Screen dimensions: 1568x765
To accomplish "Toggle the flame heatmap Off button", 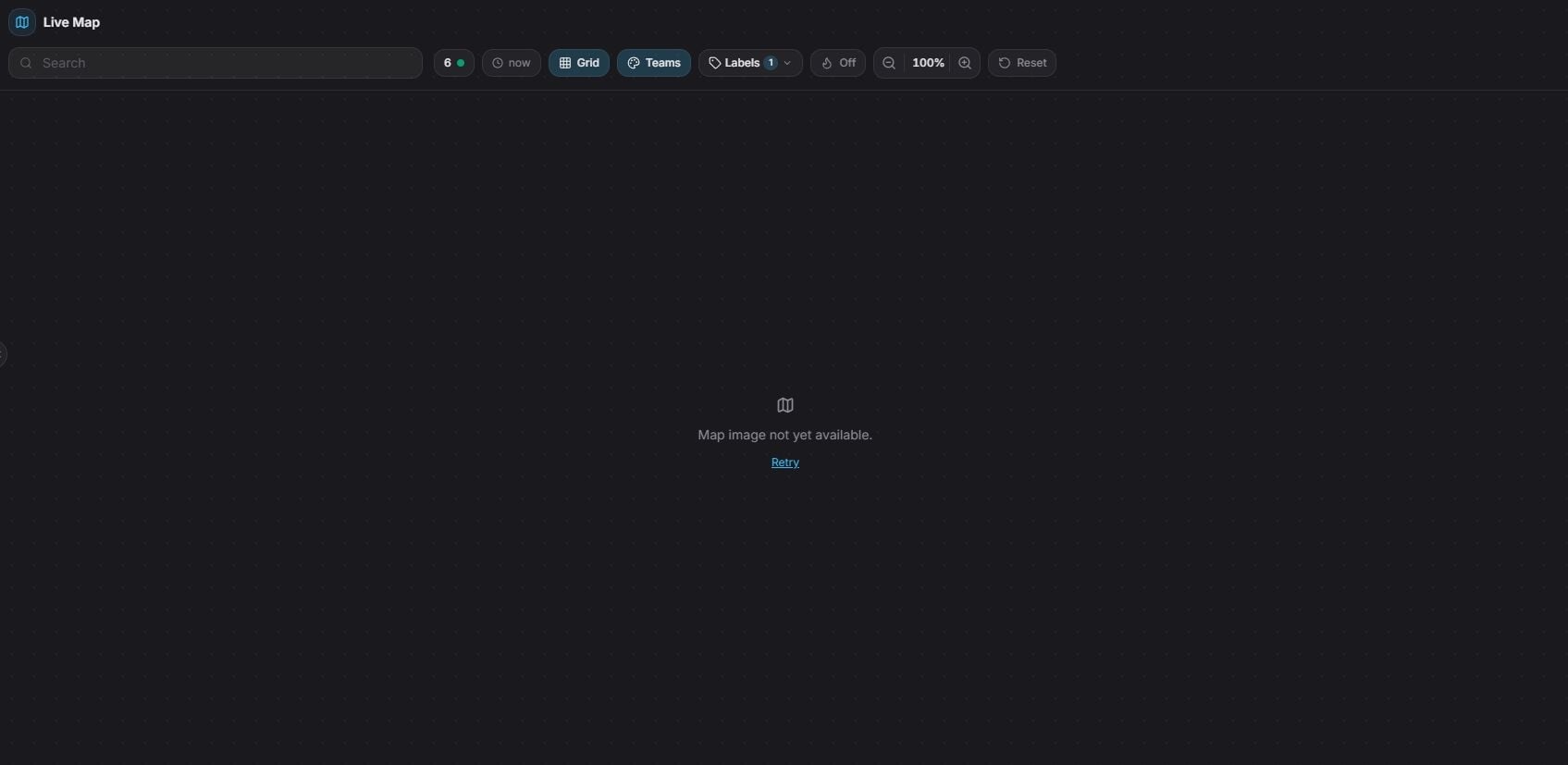I will point(838,63).
